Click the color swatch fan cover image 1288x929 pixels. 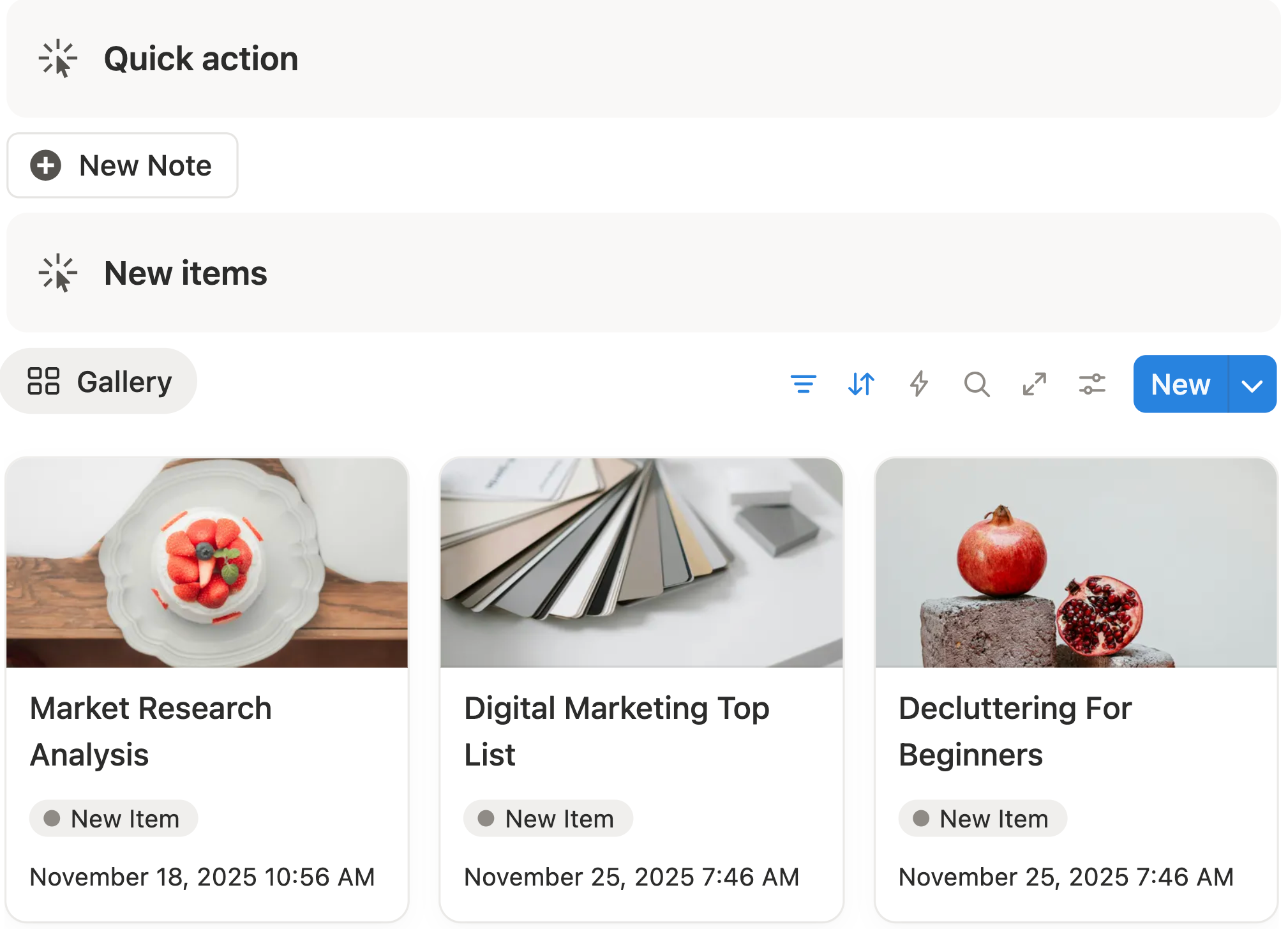point(641,563)
